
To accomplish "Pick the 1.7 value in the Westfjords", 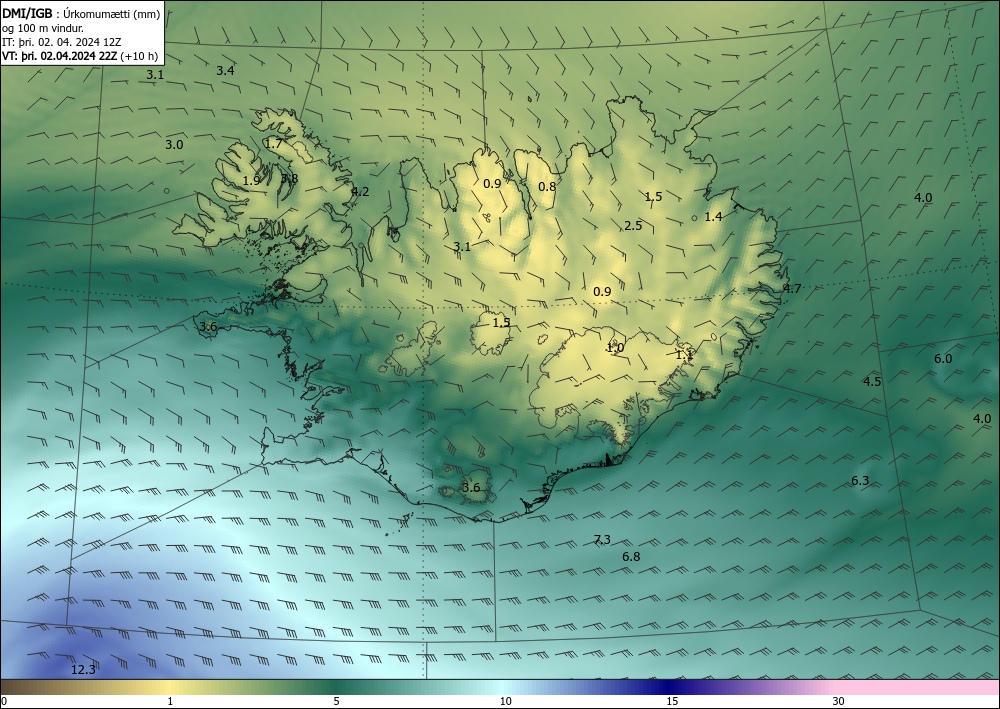I will (x=273, y=143).
